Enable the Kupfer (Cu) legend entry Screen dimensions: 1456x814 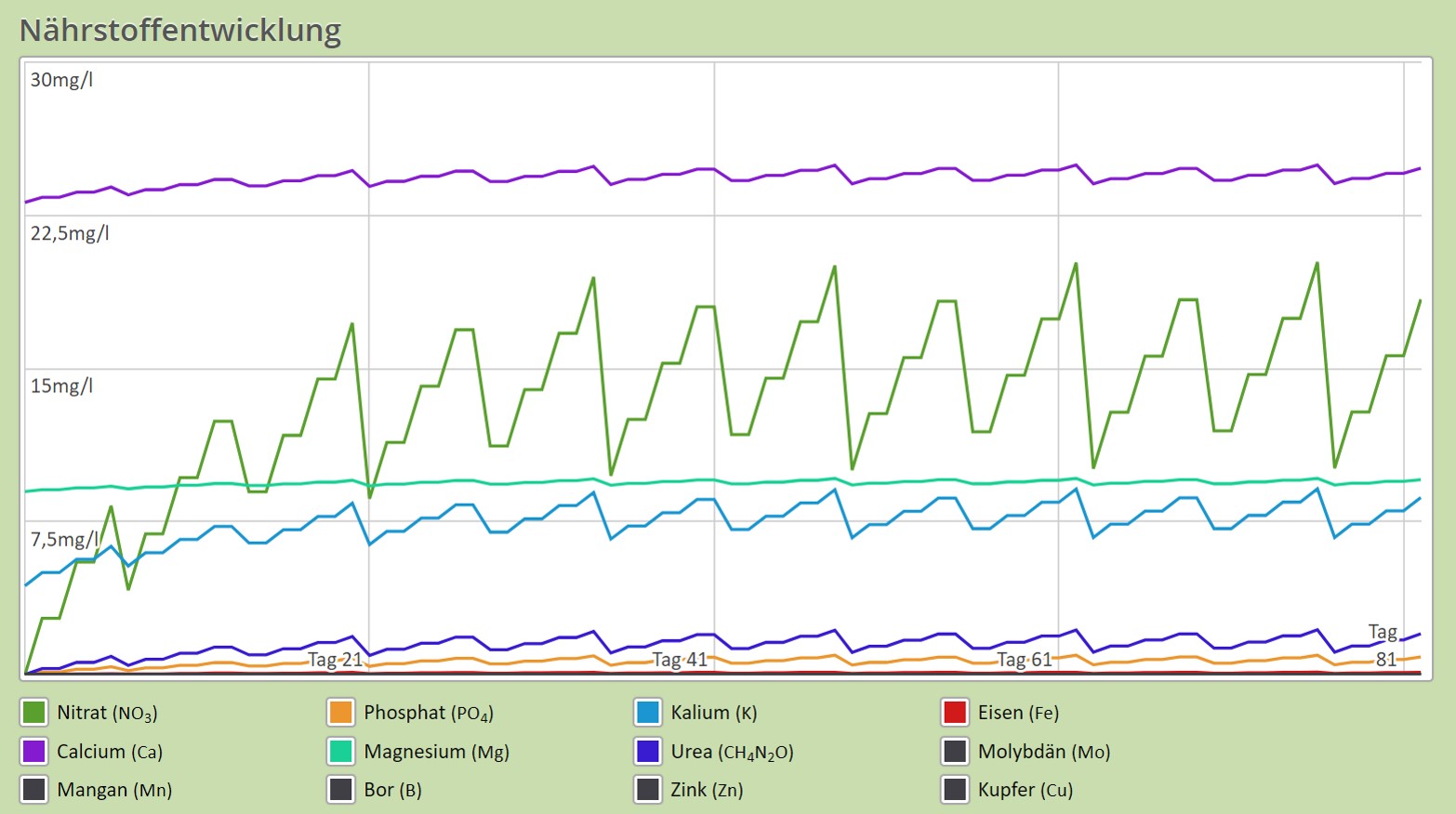point(955,789)
